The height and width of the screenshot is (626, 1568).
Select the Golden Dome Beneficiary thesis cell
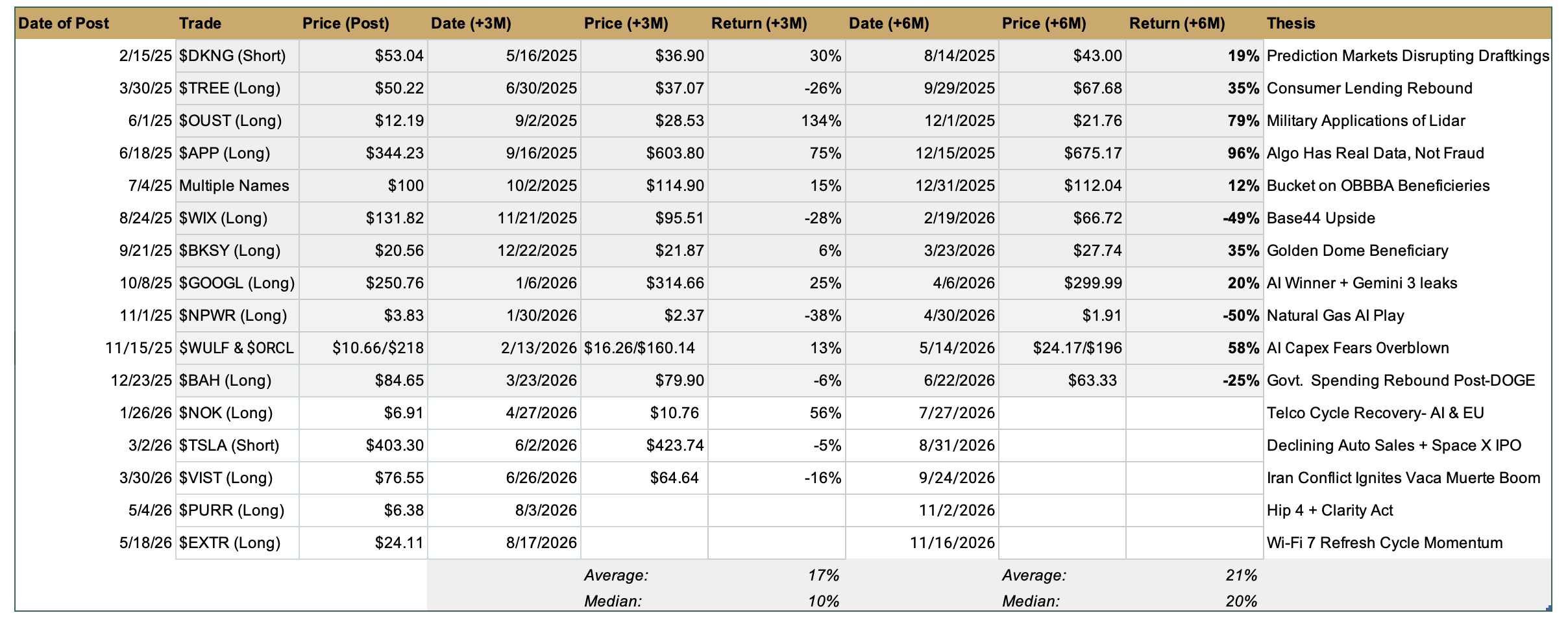point(1407,251)
